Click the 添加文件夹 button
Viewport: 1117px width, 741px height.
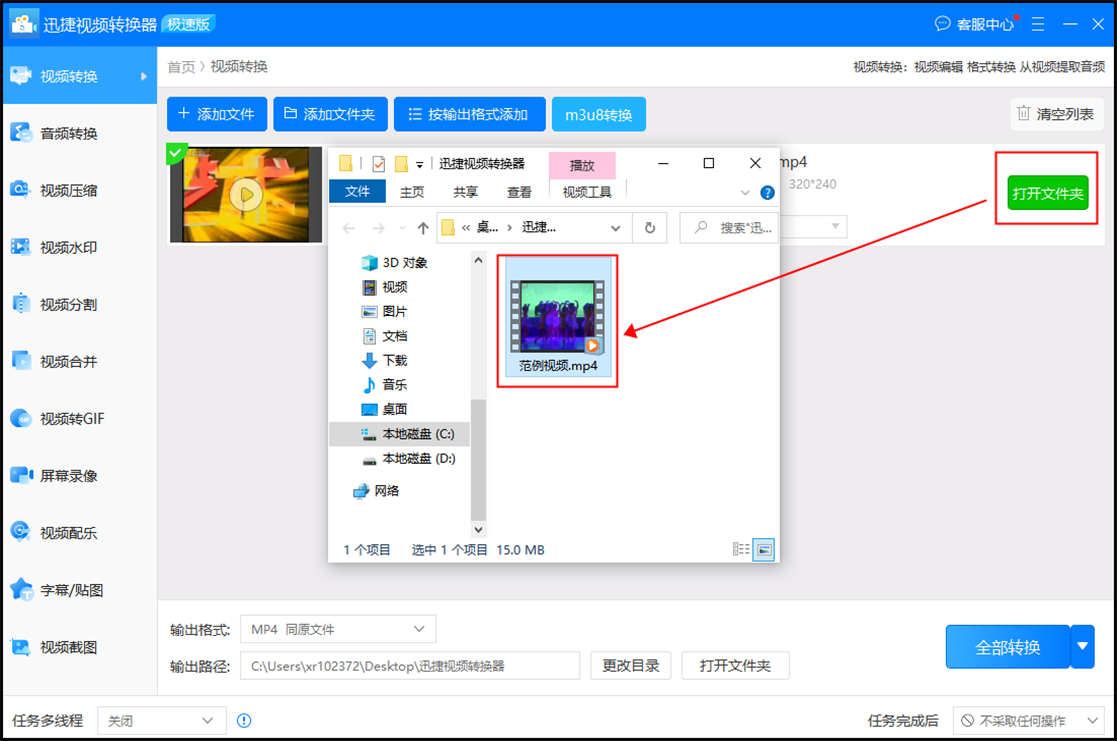(x=330, y=114)
